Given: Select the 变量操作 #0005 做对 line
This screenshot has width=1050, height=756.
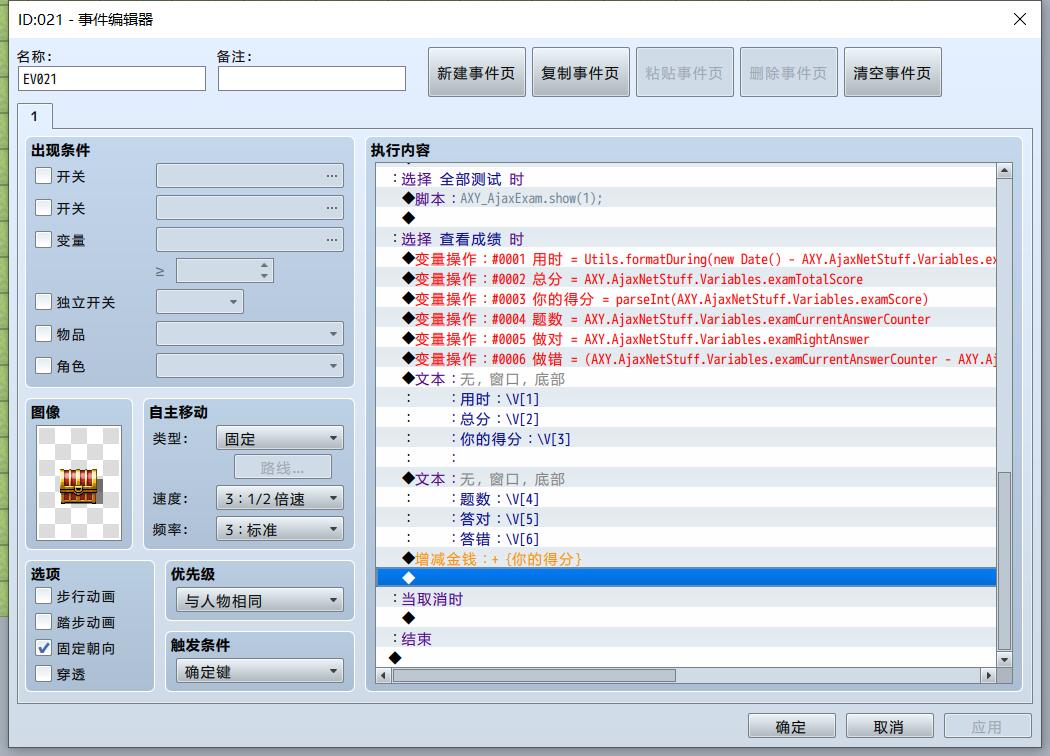Looking at the screenshot, I should pyautogui.click(x=686, y=339).
